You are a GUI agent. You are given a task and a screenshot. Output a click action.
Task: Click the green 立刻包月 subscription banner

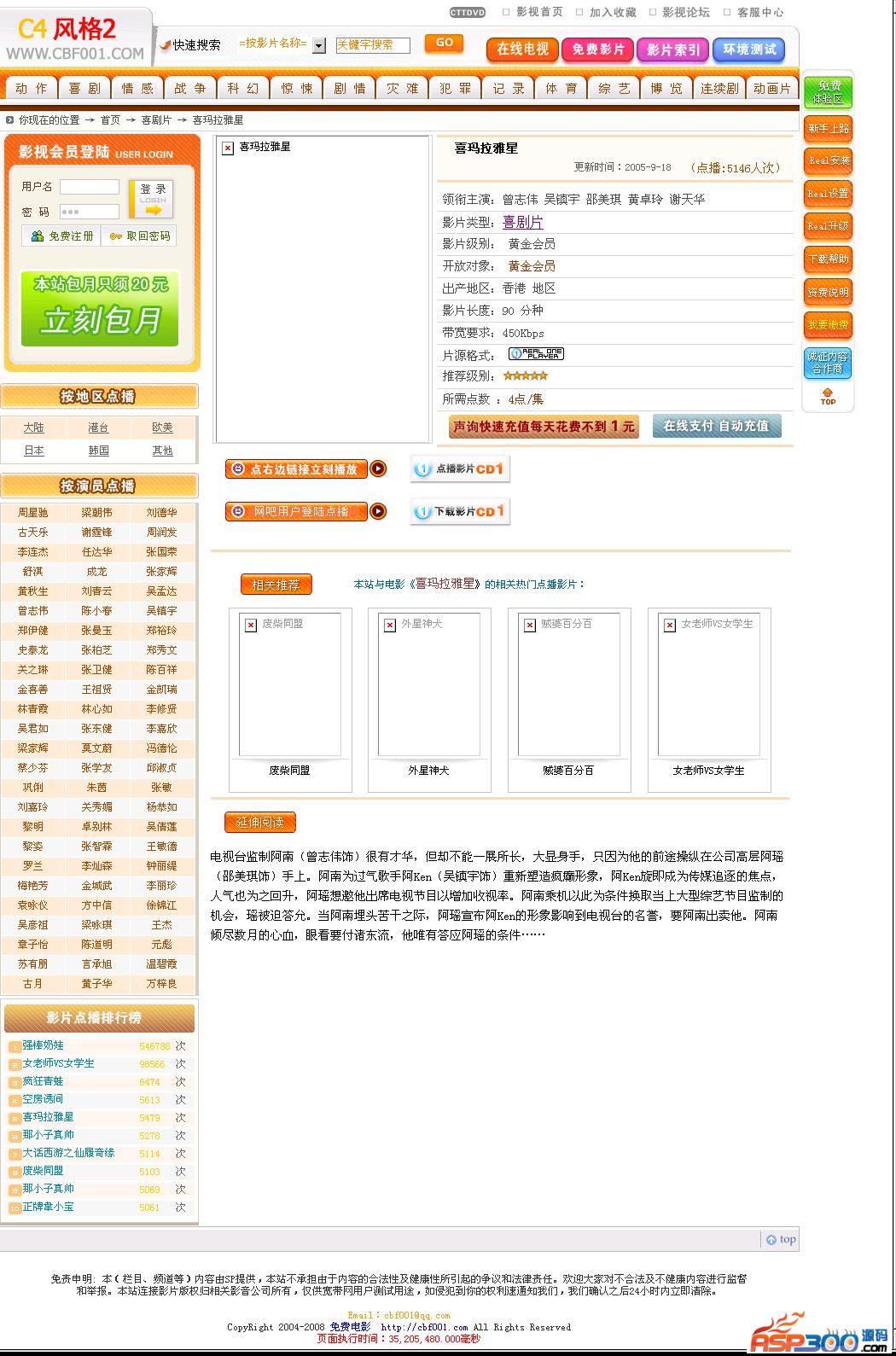(x=101, y=308)
